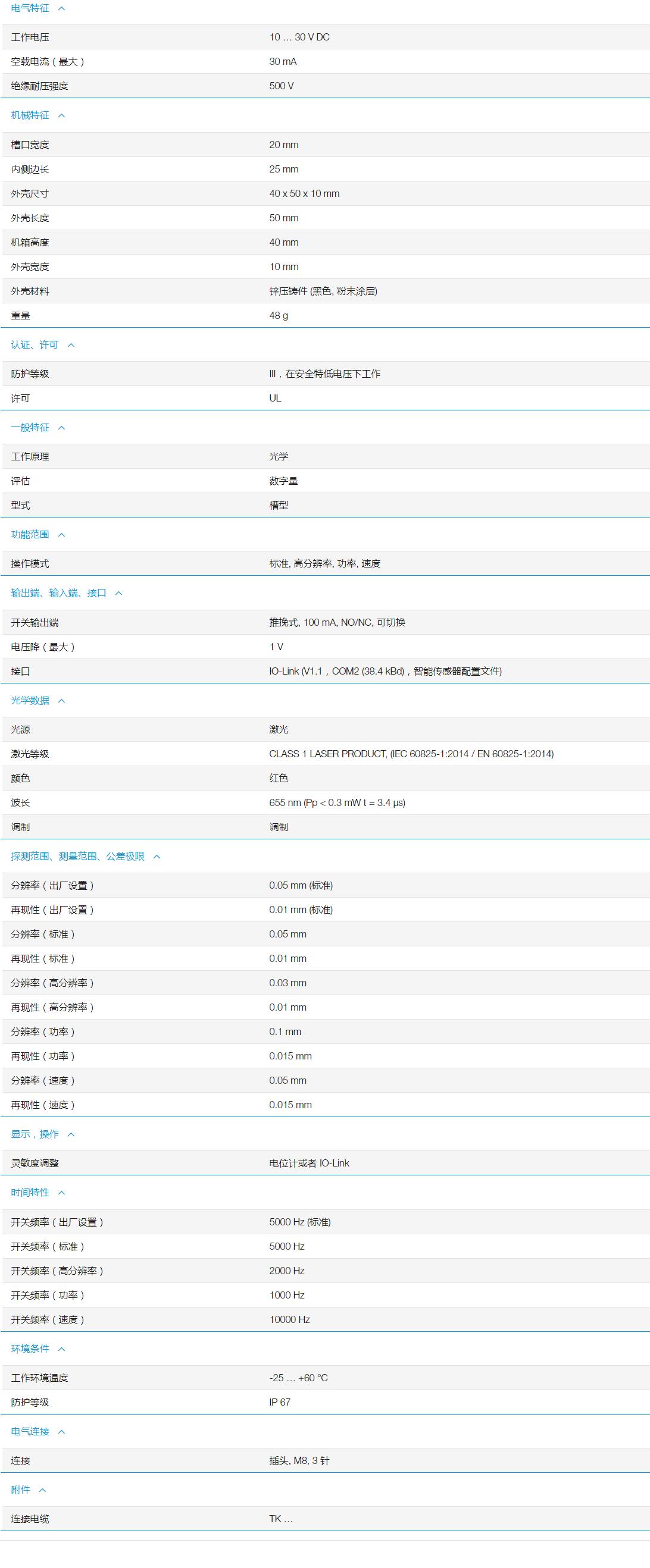Viewport: 650px width, 1568px height.
Task: Collapse the 时间特性 section chevron
Action: pos(61,1193)
